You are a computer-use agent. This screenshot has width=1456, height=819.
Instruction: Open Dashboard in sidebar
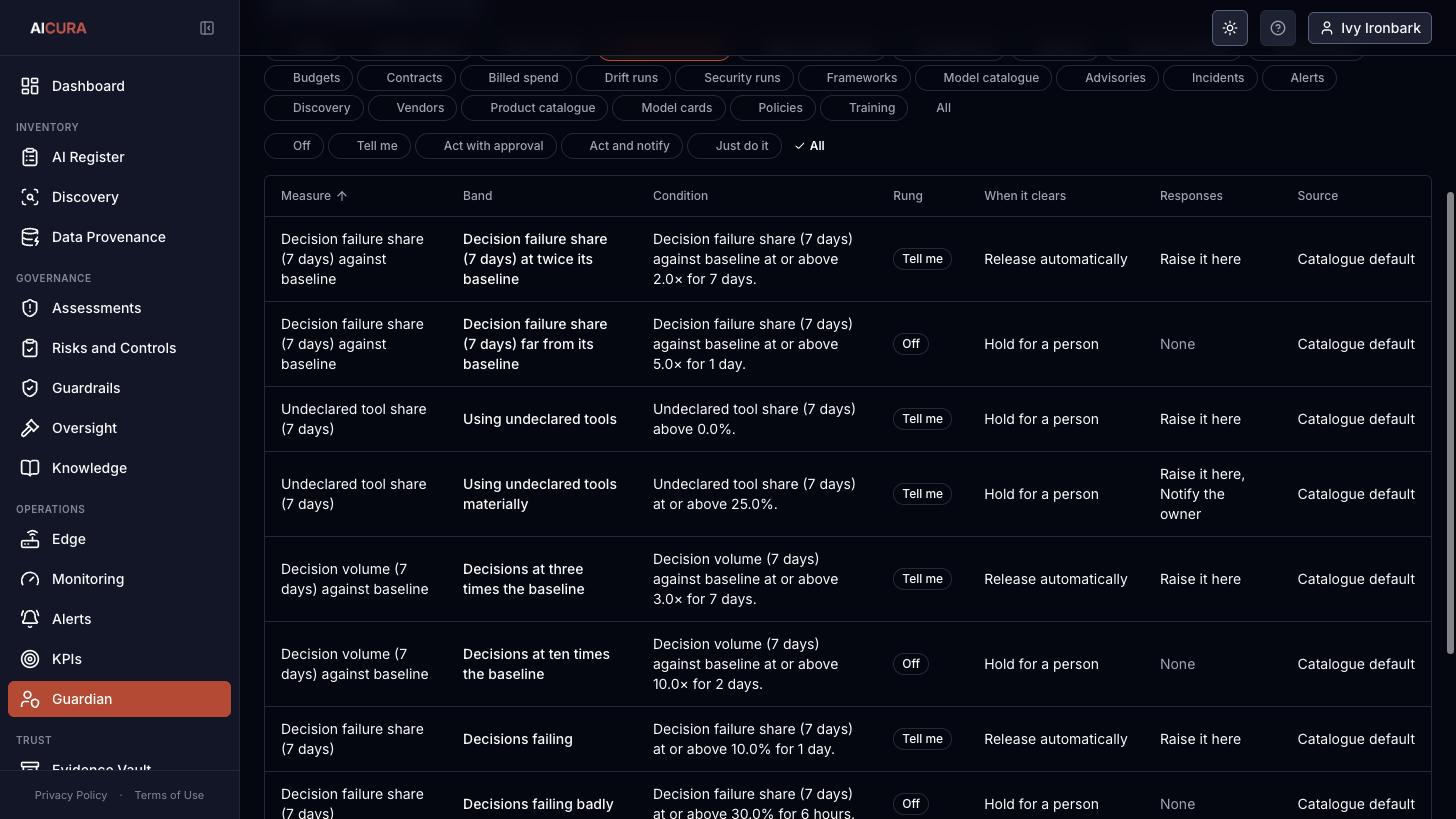119,86
